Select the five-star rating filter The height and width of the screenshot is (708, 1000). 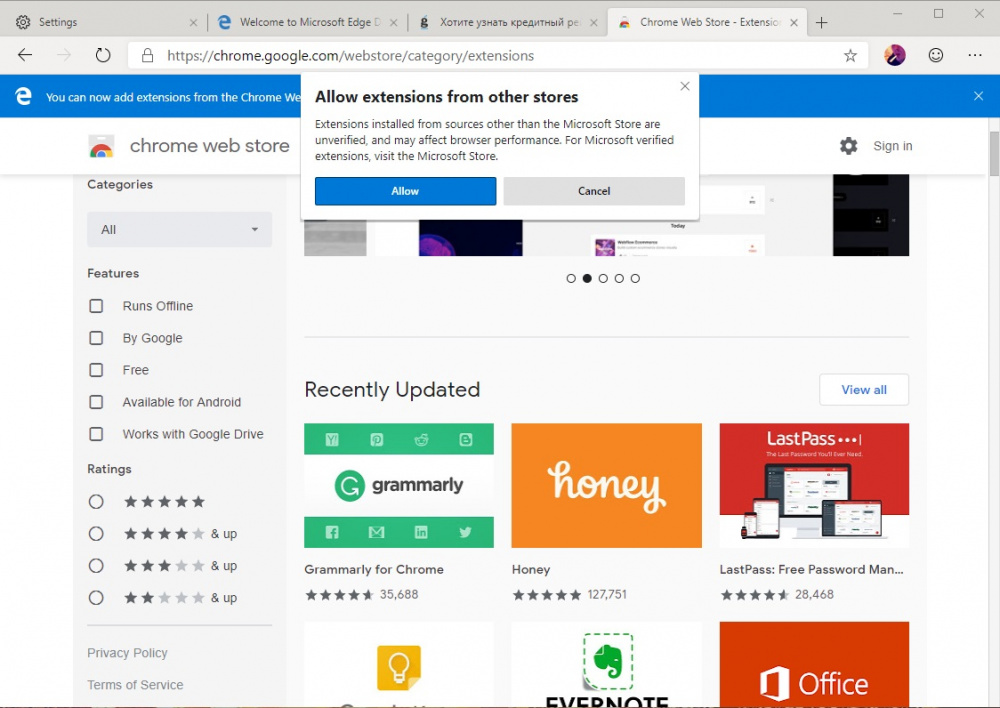(x=96, y=502)
